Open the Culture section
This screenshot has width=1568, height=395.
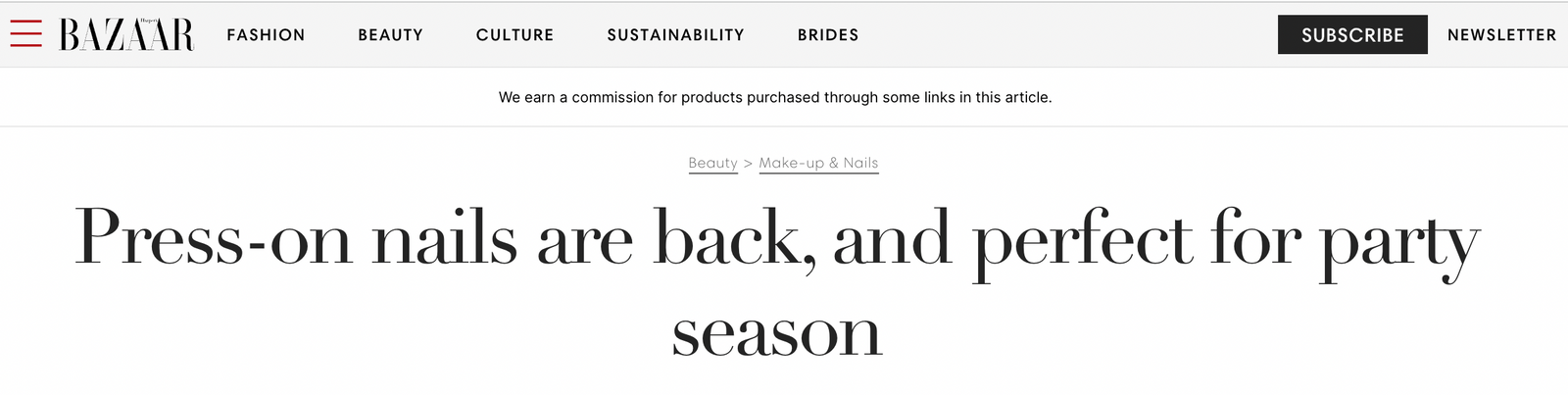pos(514,34)
